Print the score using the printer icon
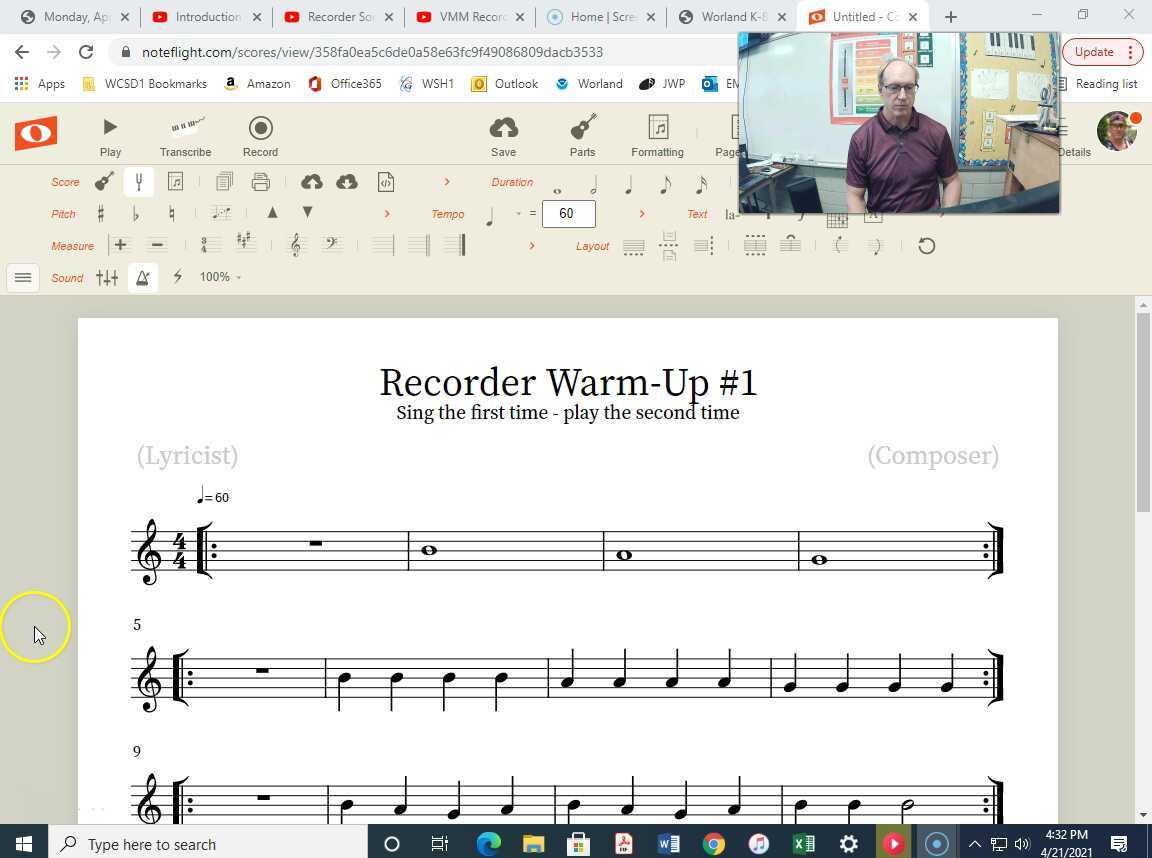 click(x=260, y=181)
